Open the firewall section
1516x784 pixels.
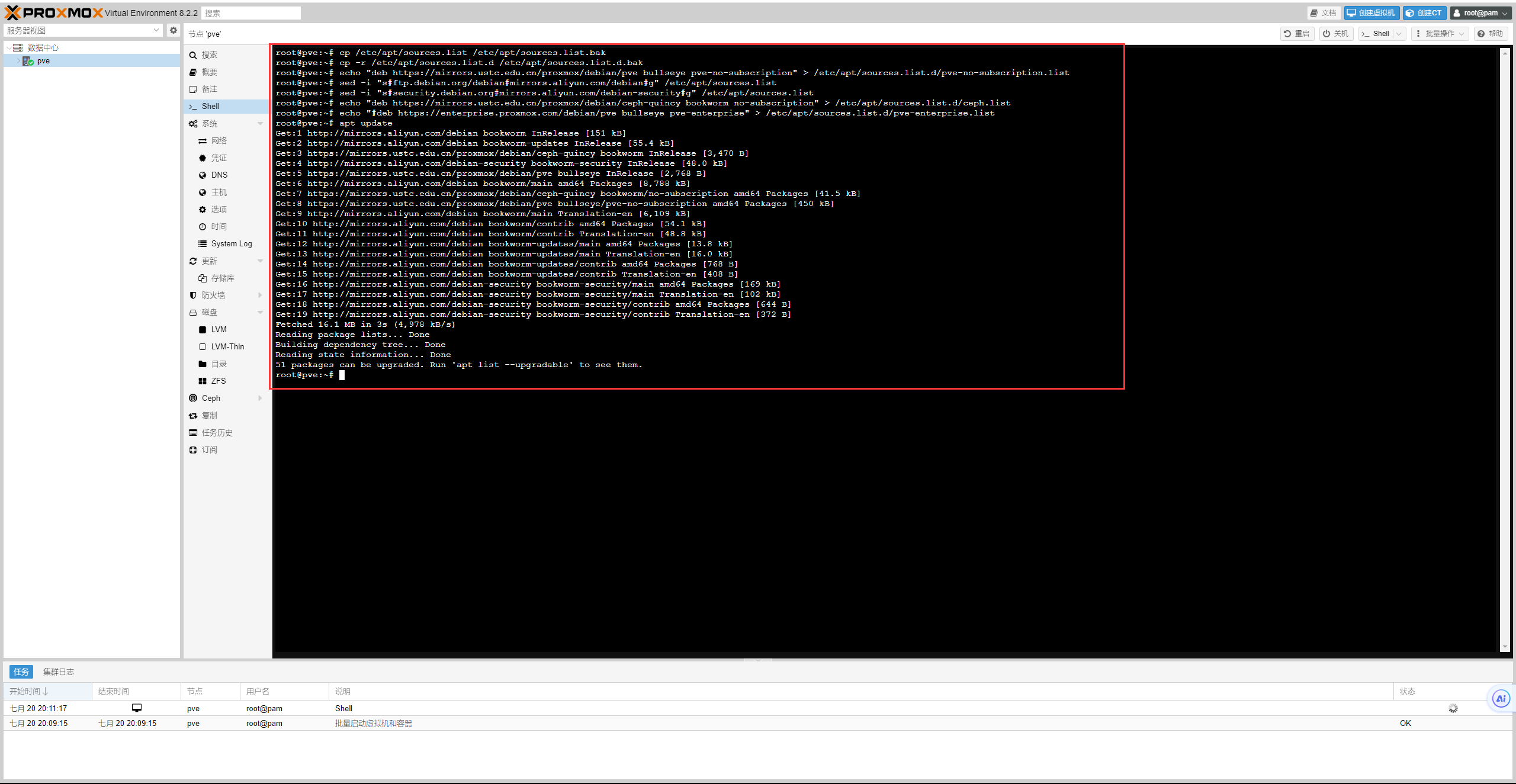213,295
